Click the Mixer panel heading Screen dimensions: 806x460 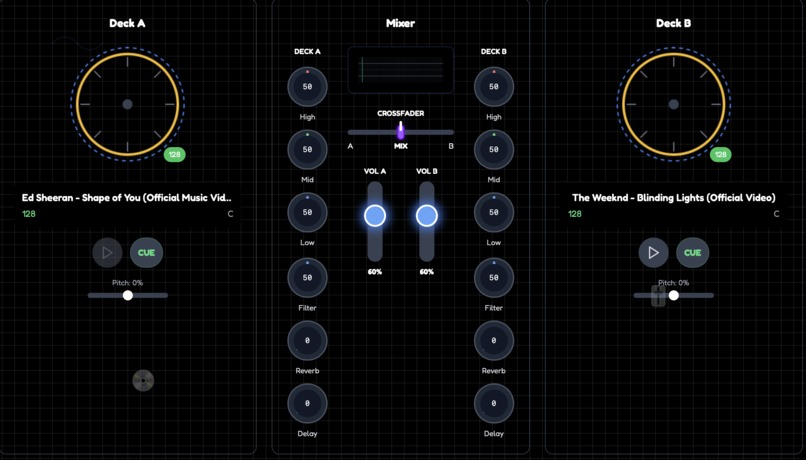click(x=400, y=23)
